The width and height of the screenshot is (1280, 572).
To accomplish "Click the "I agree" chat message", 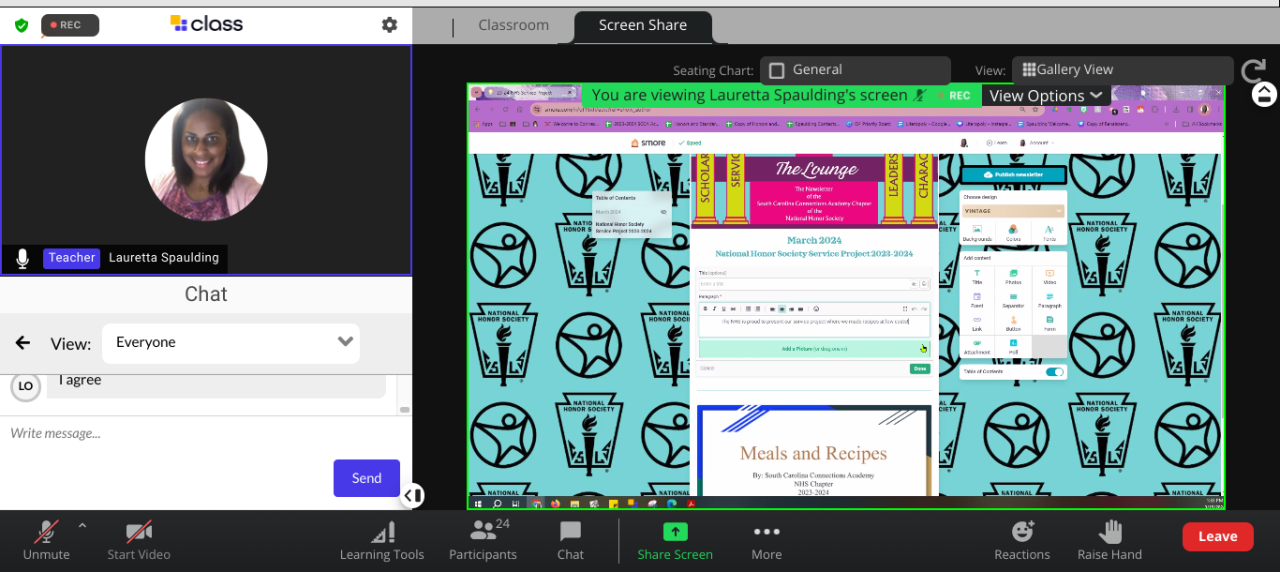I will (216, 384).
